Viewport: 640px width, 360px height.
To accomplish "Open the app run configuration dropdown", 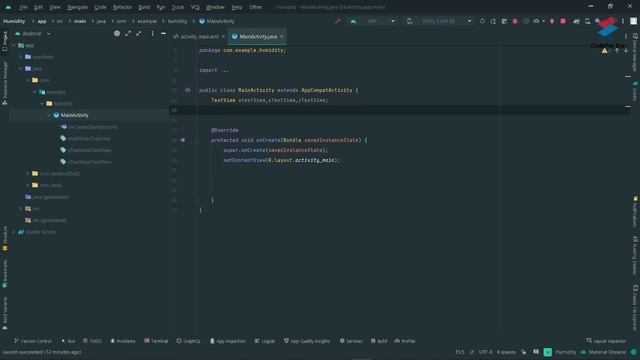I will pyautogui.click(x=372, y=21).
